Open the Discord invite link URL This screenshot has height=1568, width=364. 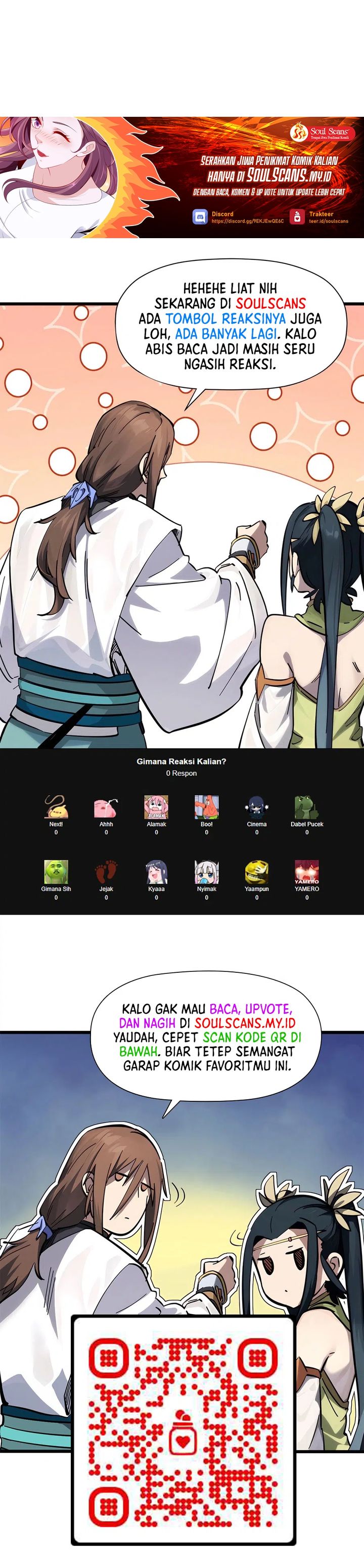248,221
